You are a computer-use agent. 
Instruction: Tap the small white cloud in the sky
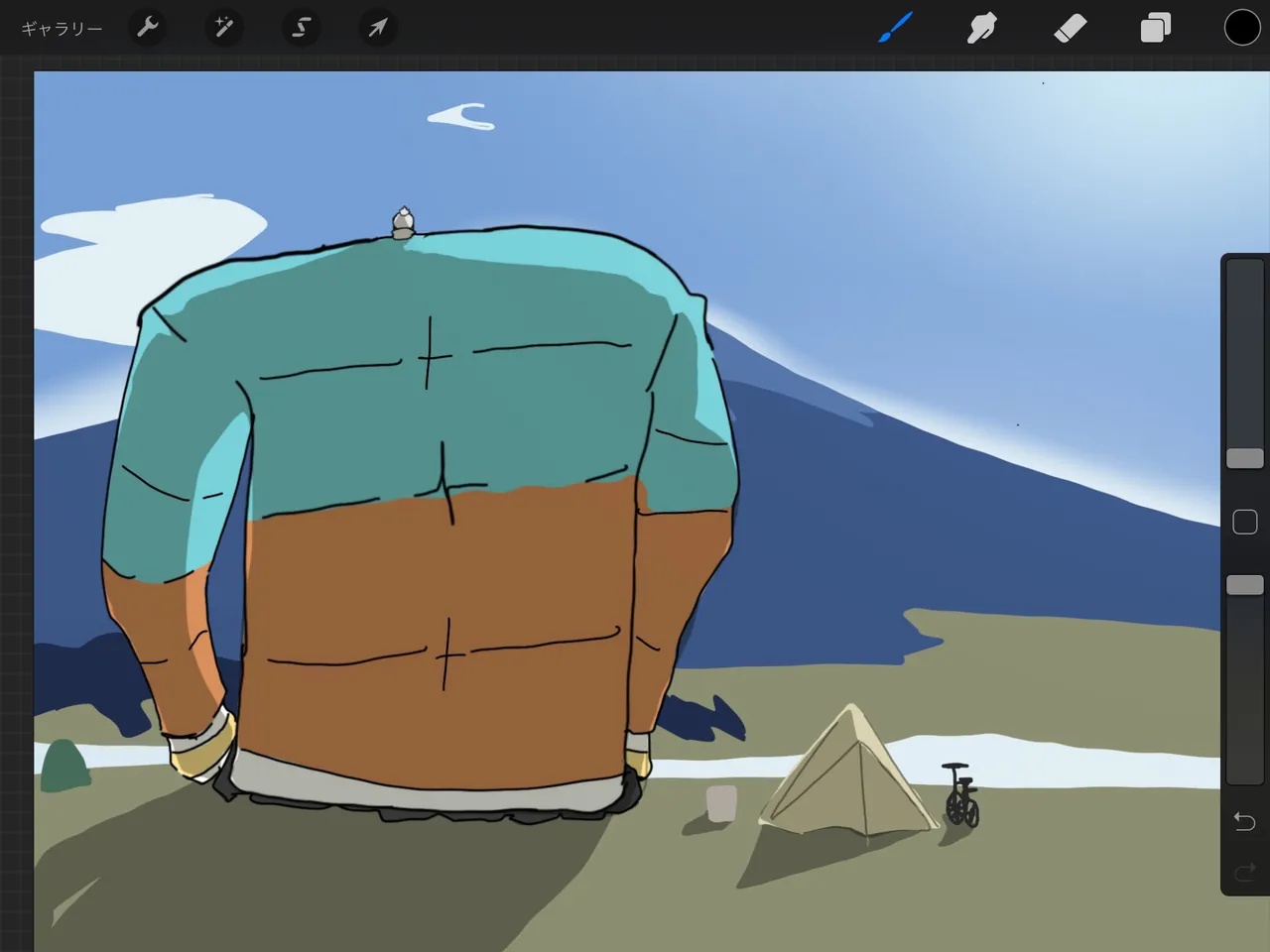pyautogui.click(x=462, y=118)
